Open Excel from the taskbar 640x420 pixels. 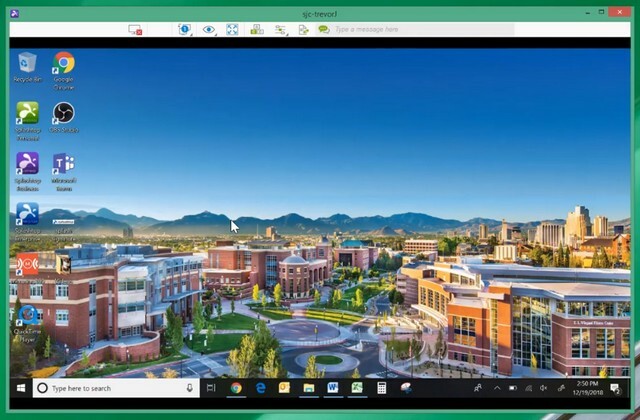pos(357,388)
